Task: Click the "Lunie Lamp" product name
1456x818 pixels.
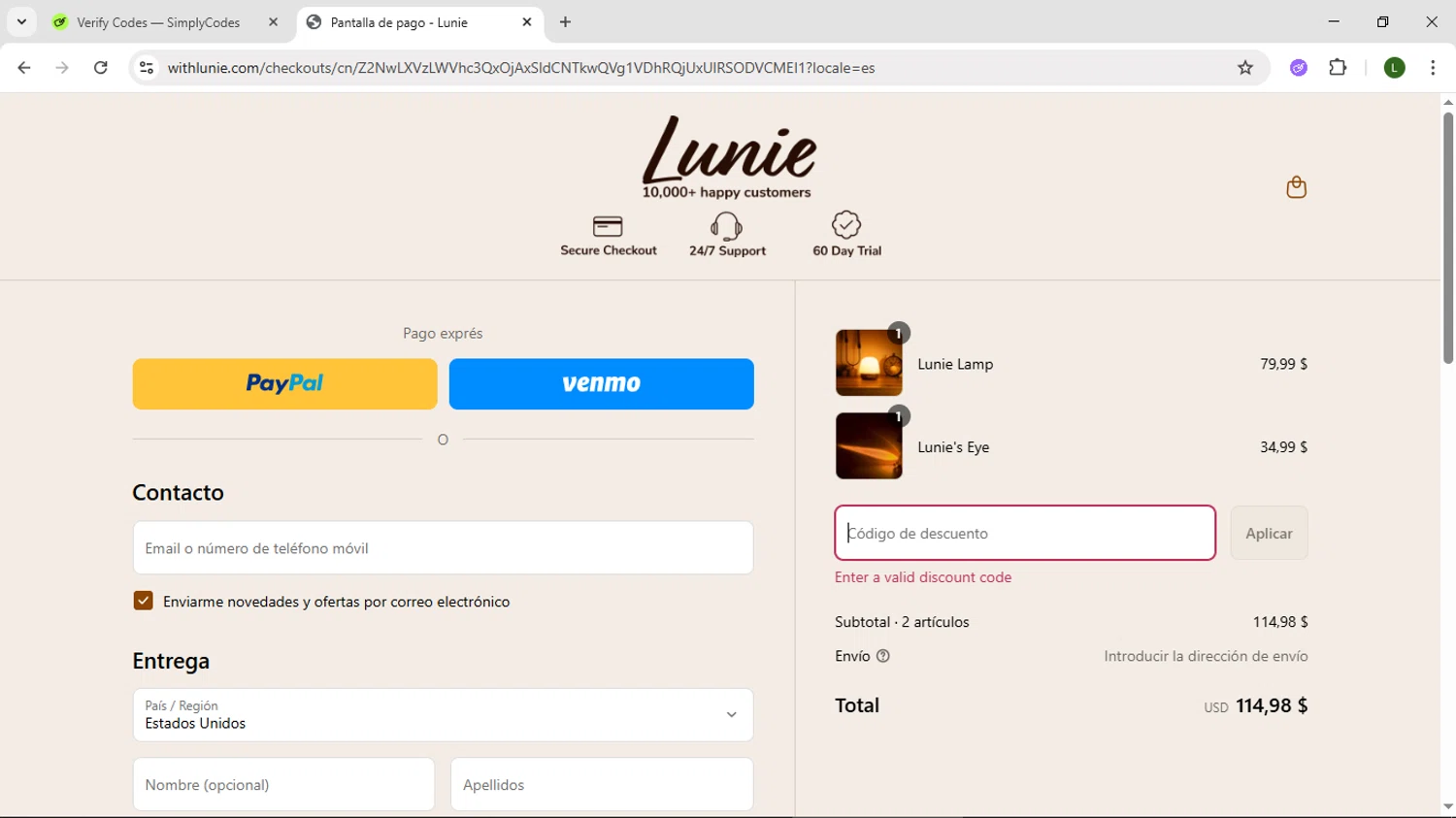Action: pyautogui.click(x=955, y=364)
